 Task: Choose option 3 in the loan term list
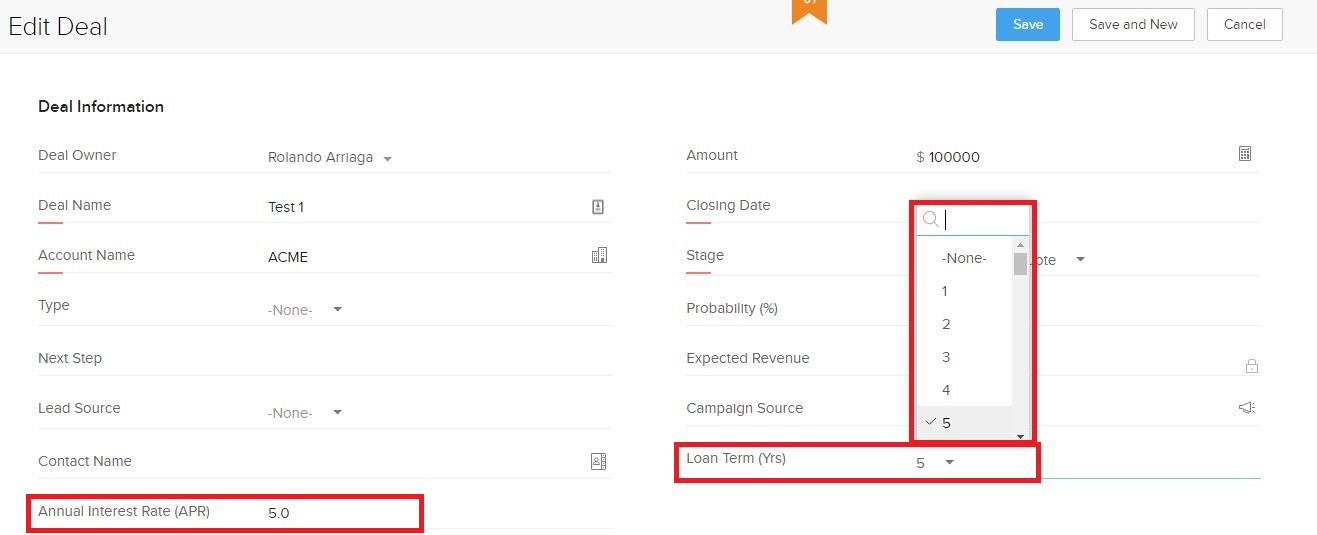[946, 357]
